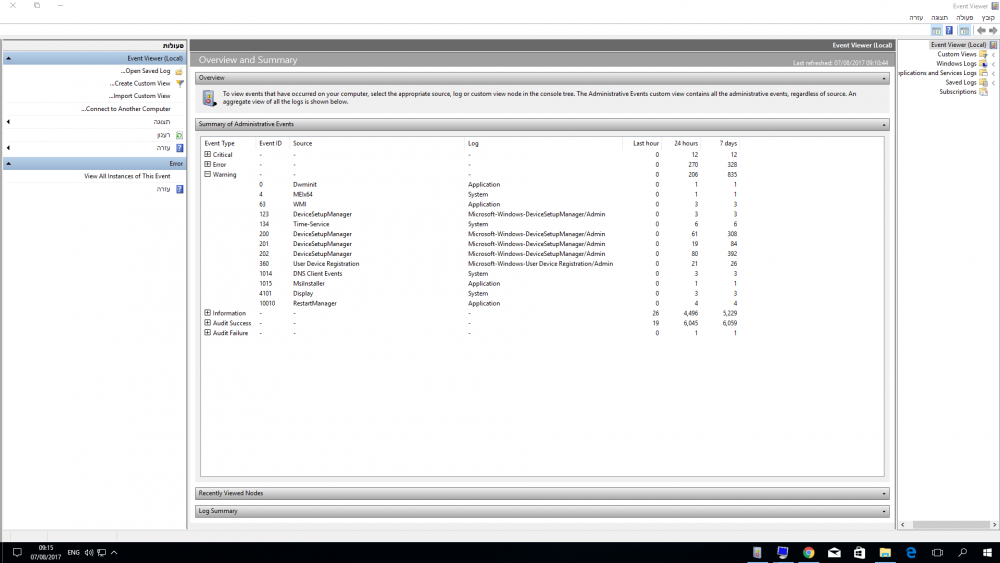
Task: Sort by the 24 hours column header
Action: click(x=686, y=143)
